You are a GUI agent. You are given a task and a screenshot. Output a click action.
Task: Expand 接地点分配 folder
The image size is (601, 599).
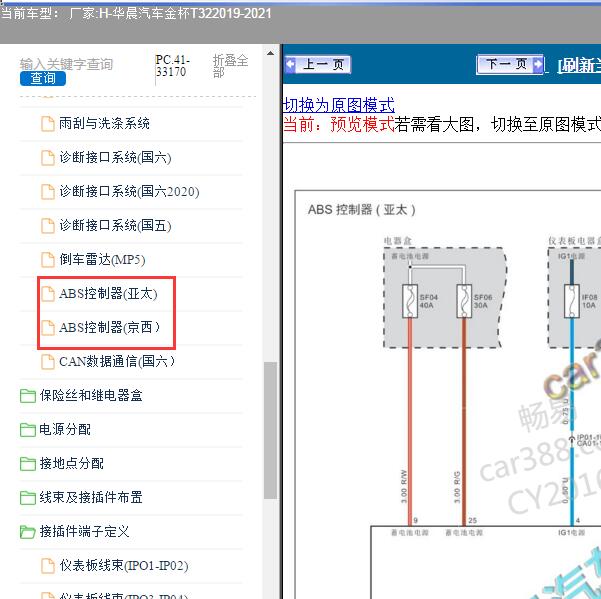pos(72,463)
